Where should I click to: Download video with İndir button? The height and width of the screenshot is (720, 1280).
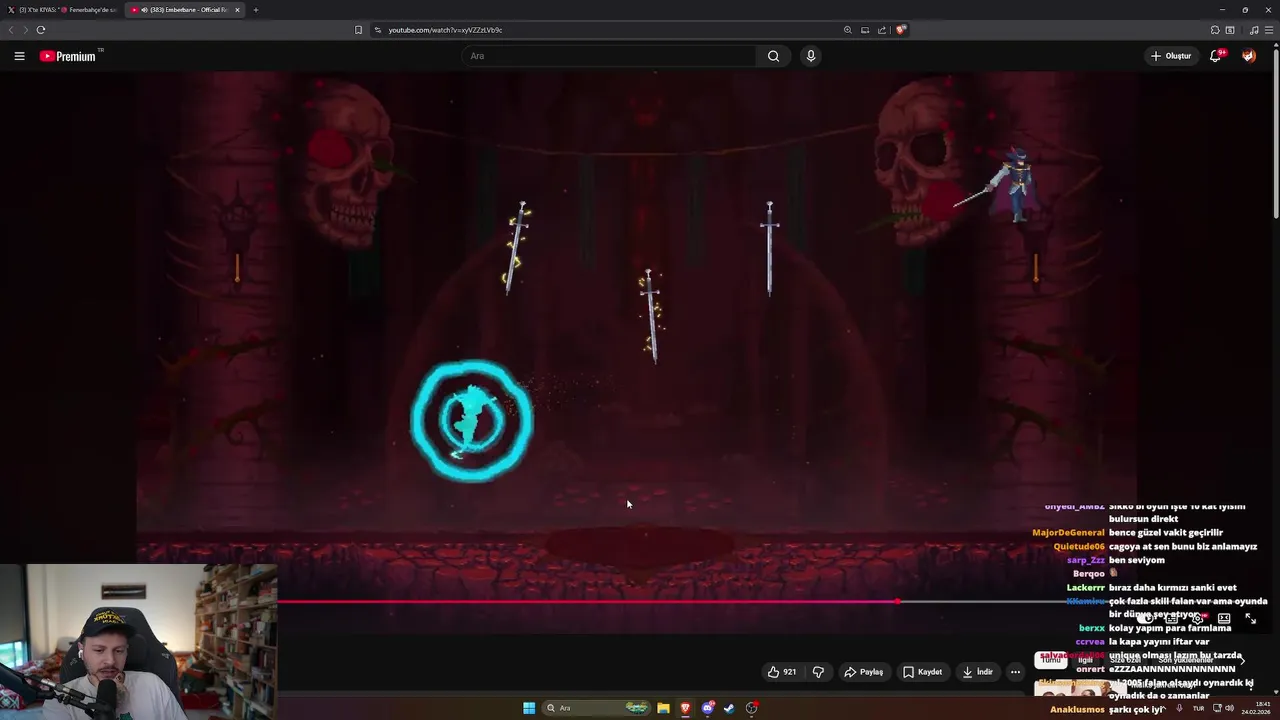point(977,672)
